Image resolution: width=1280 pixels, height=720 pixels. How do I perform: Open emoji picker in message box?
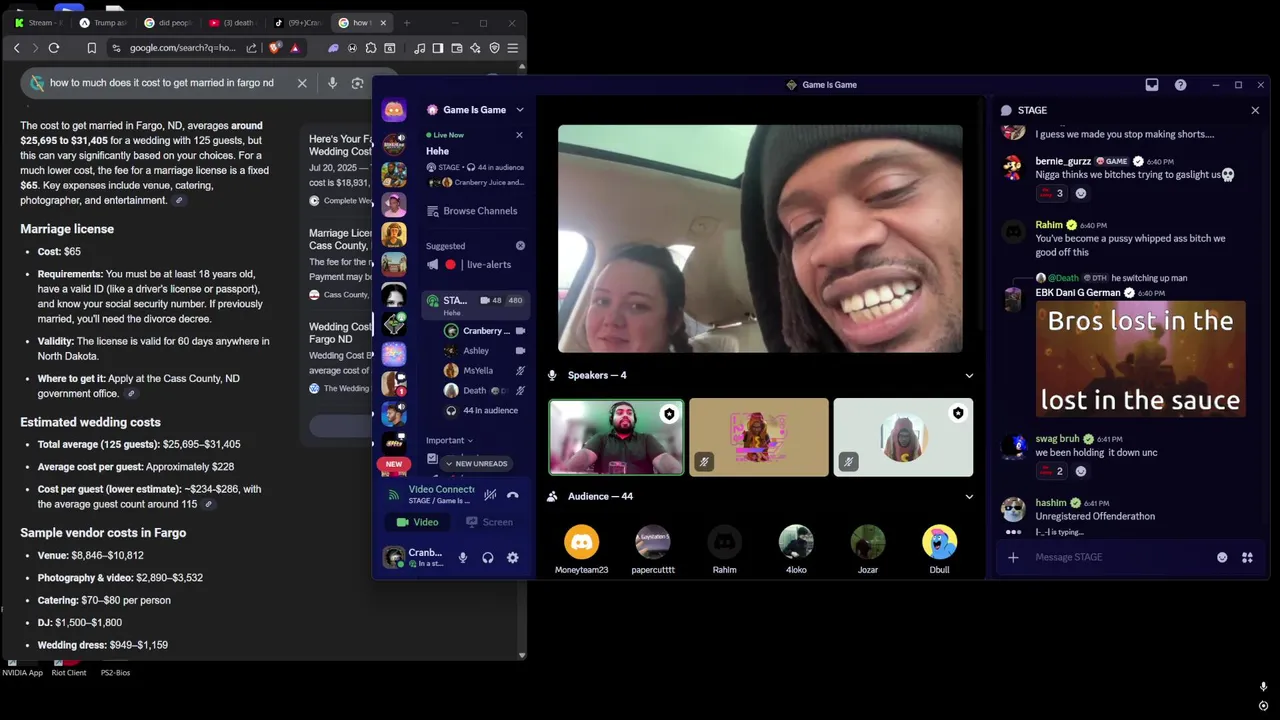(1222, 557)
